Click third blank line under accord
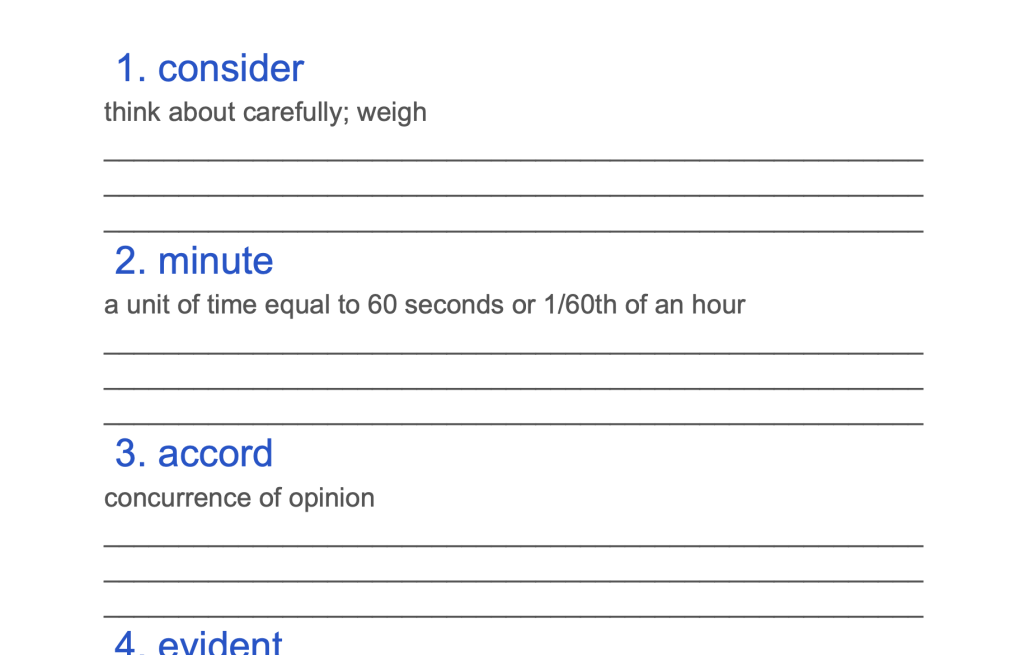The height and width of the screenshot is (655, 1024). (x=513, y=616)
